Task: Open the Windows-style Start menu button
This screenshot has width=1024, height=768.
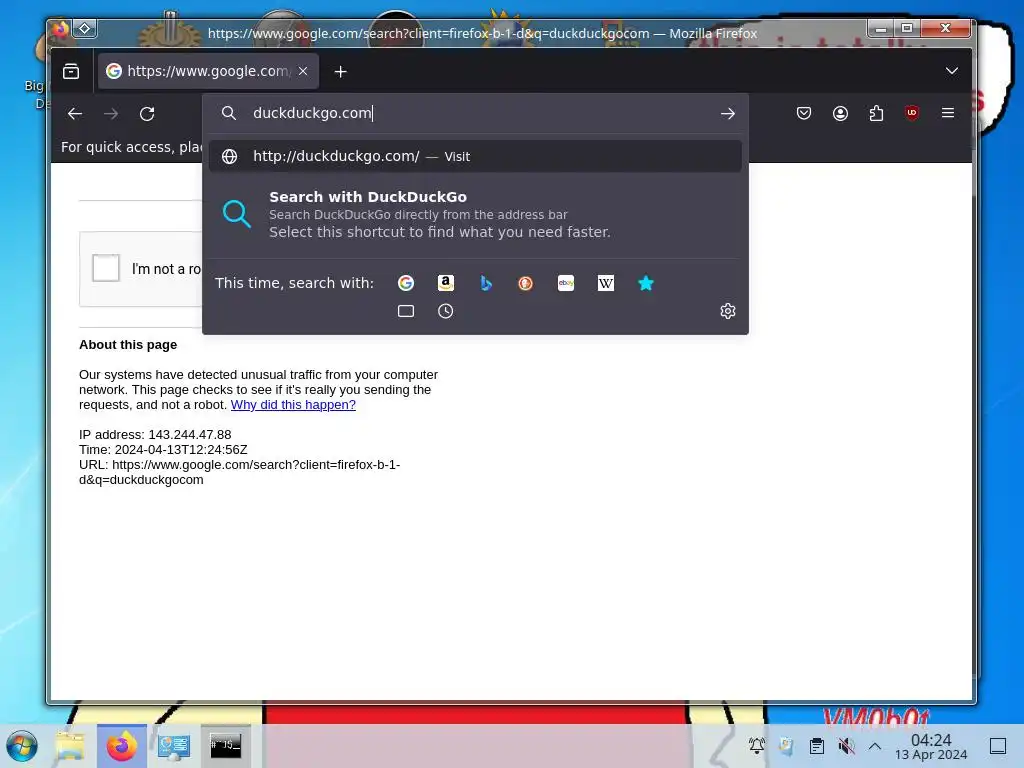Action: coord(22,746)
